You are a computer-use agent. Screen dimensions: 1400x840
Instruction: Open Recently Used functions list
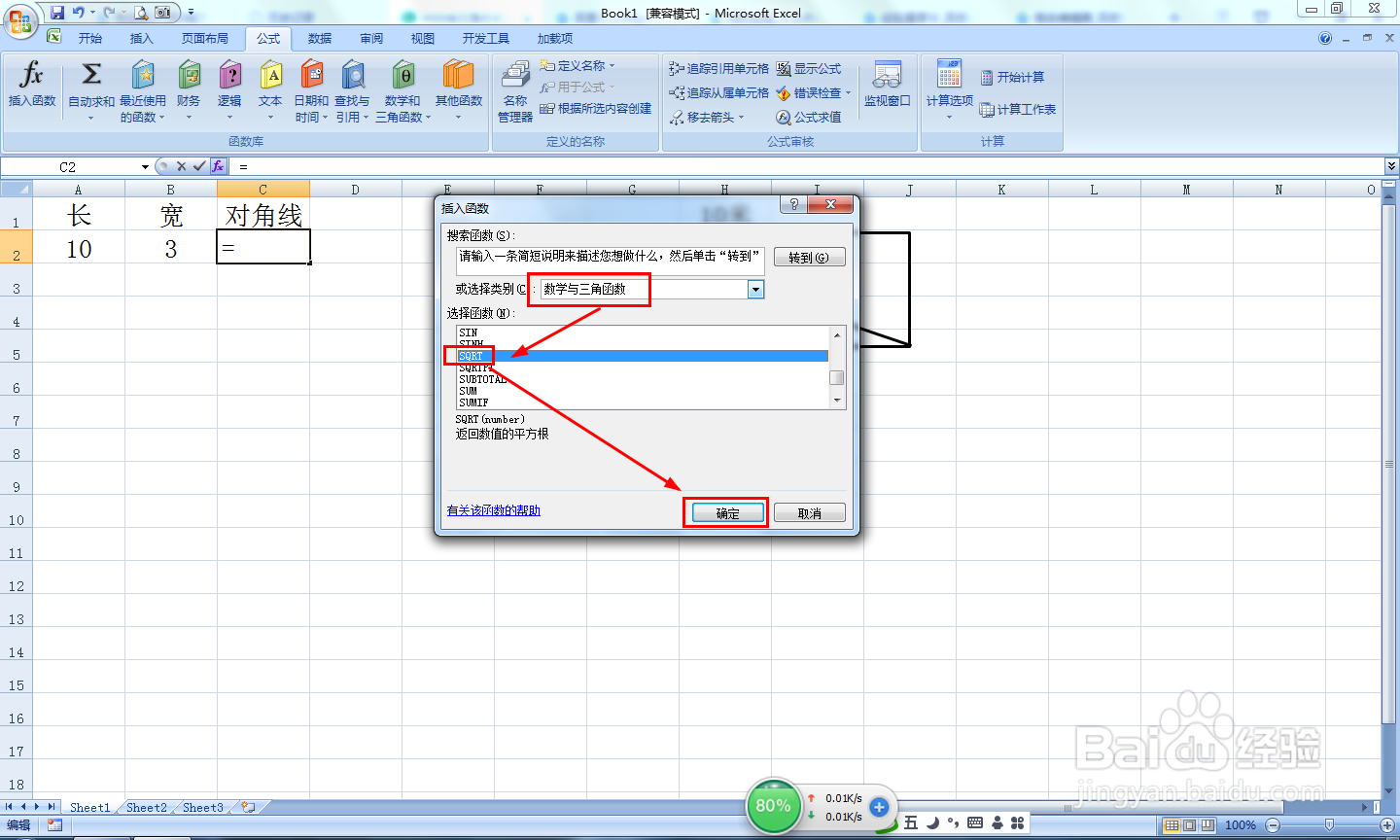pos(143,90)
